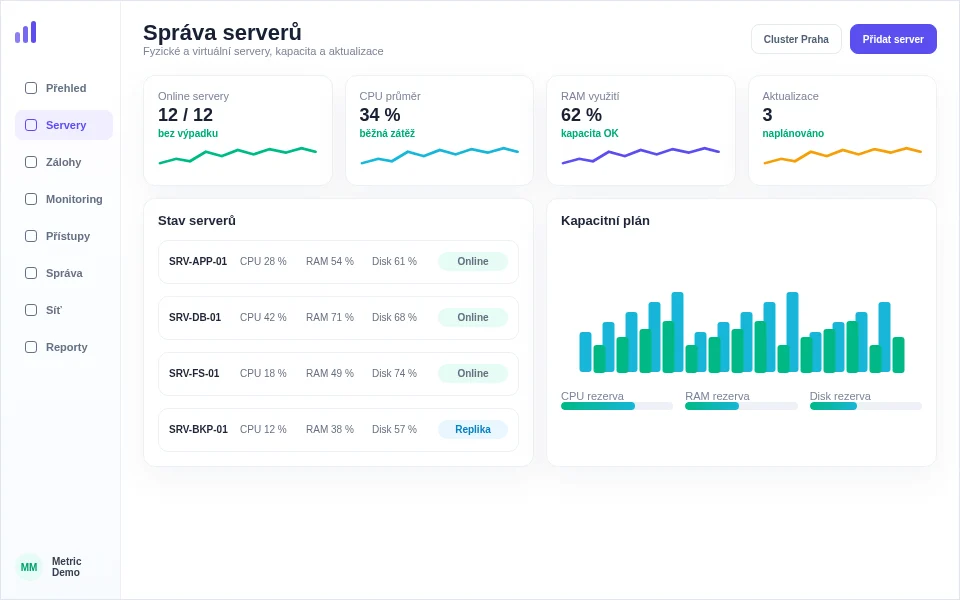
Task: Click the běžná zátěž status text
Action: (x=387, y=133)
